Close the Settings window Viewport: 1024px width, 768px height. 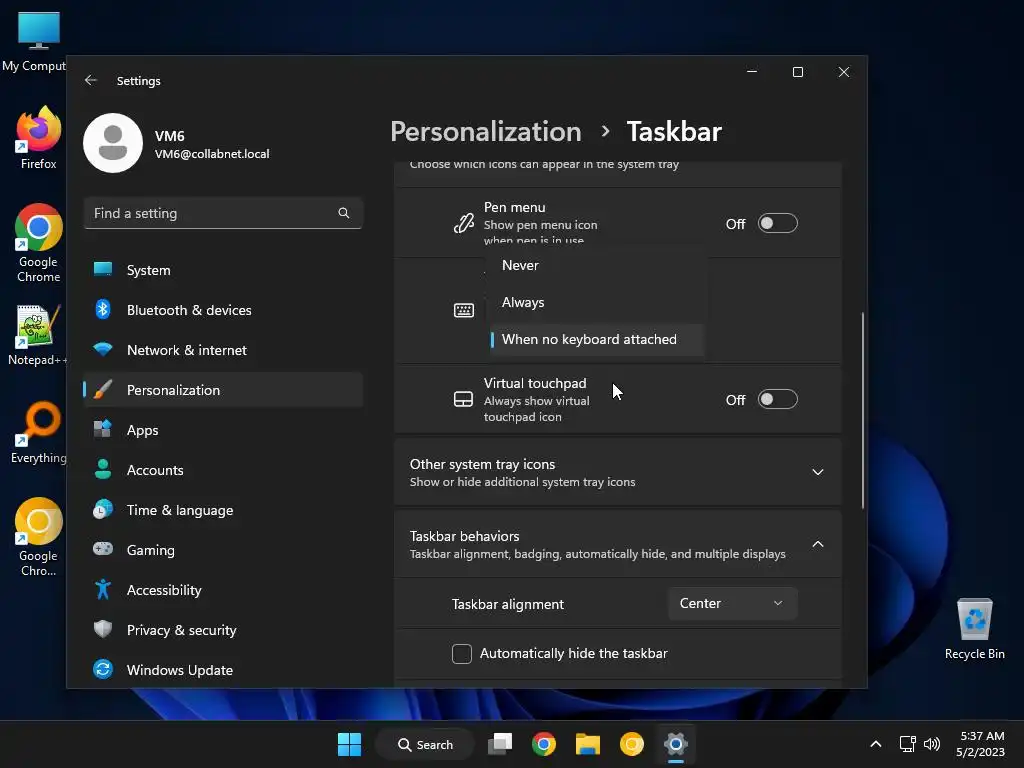(x=844, y=72)
